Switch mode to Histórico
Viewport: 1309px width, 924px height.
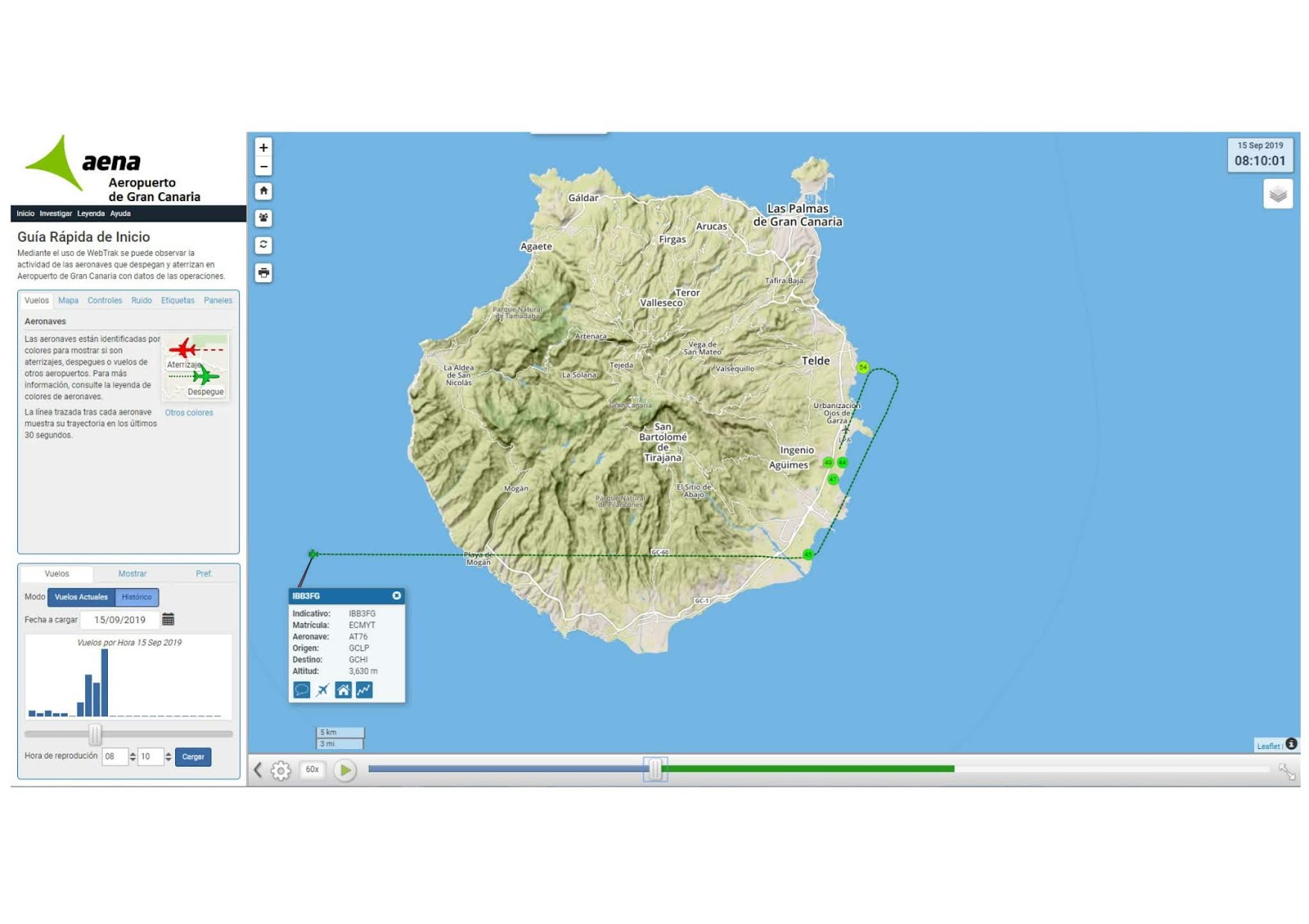pyautogui.click(x=137, y=597)
